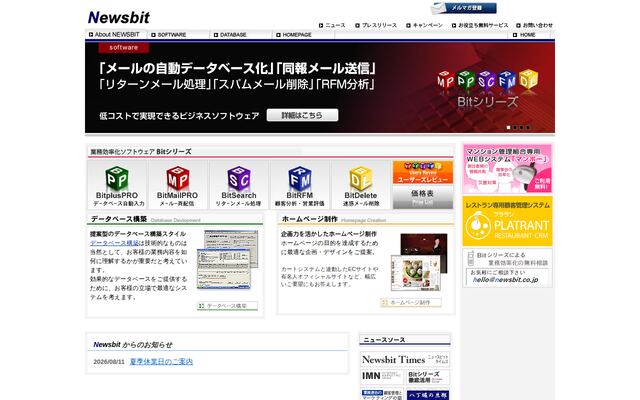Click the Newsbit logo
Screen dimensions: 640x400
click(x=119, y=18)
